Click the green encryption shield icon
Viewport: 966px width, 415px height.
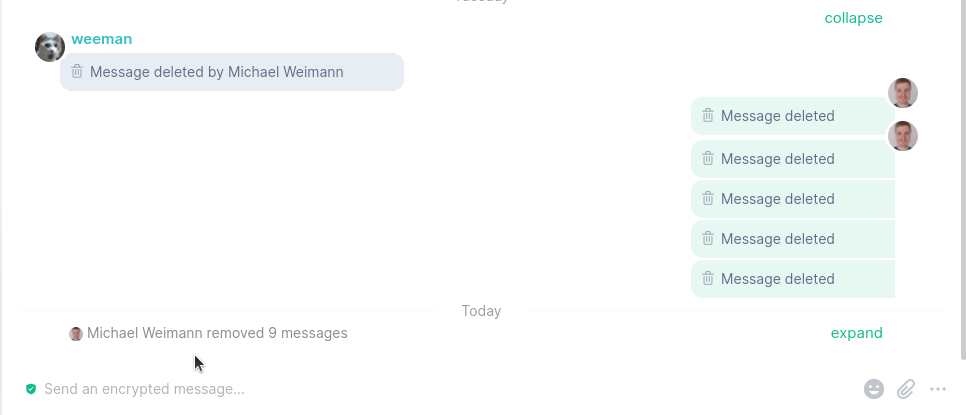[31, 389]
